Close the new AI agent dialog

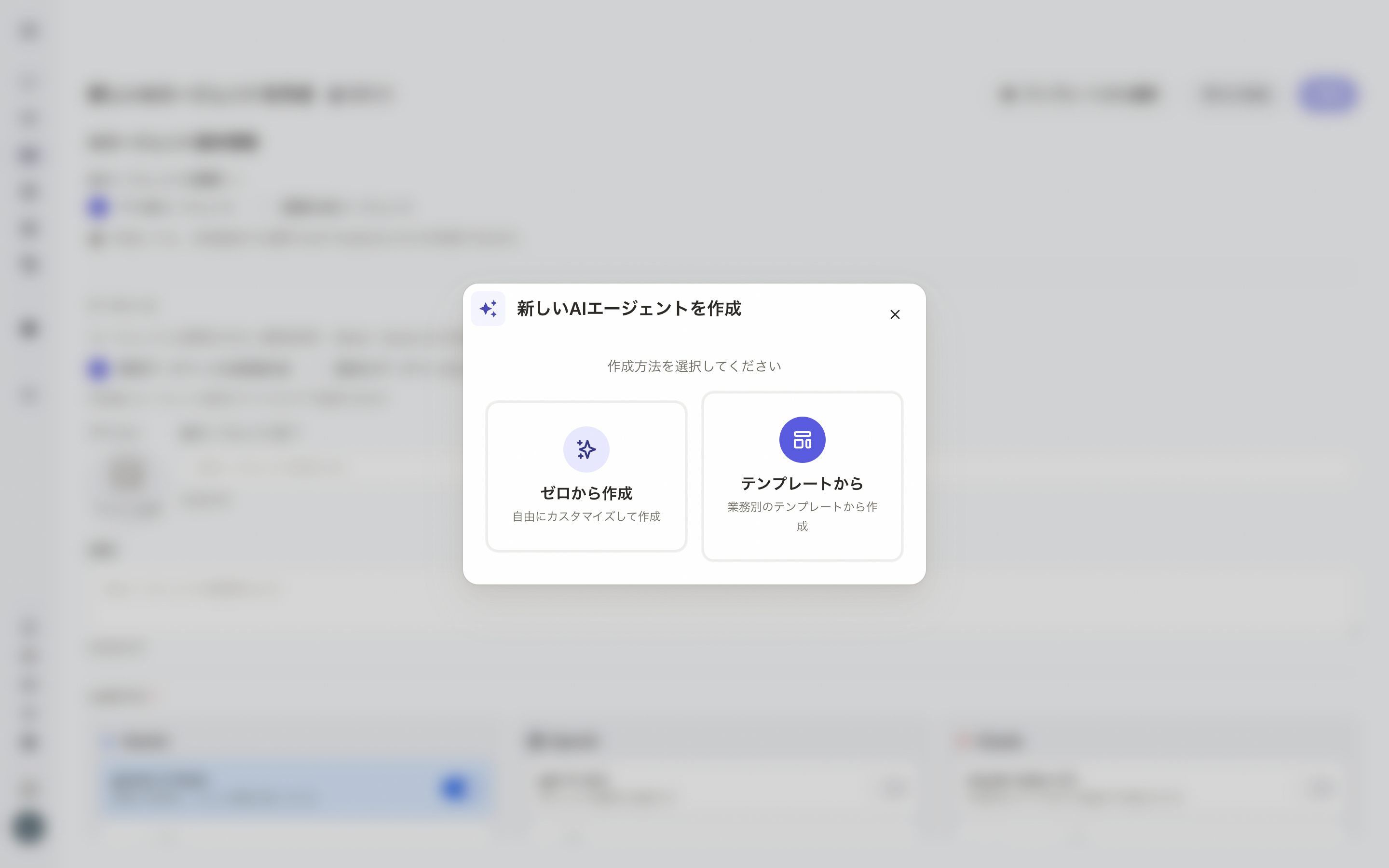tap(895, 314)
